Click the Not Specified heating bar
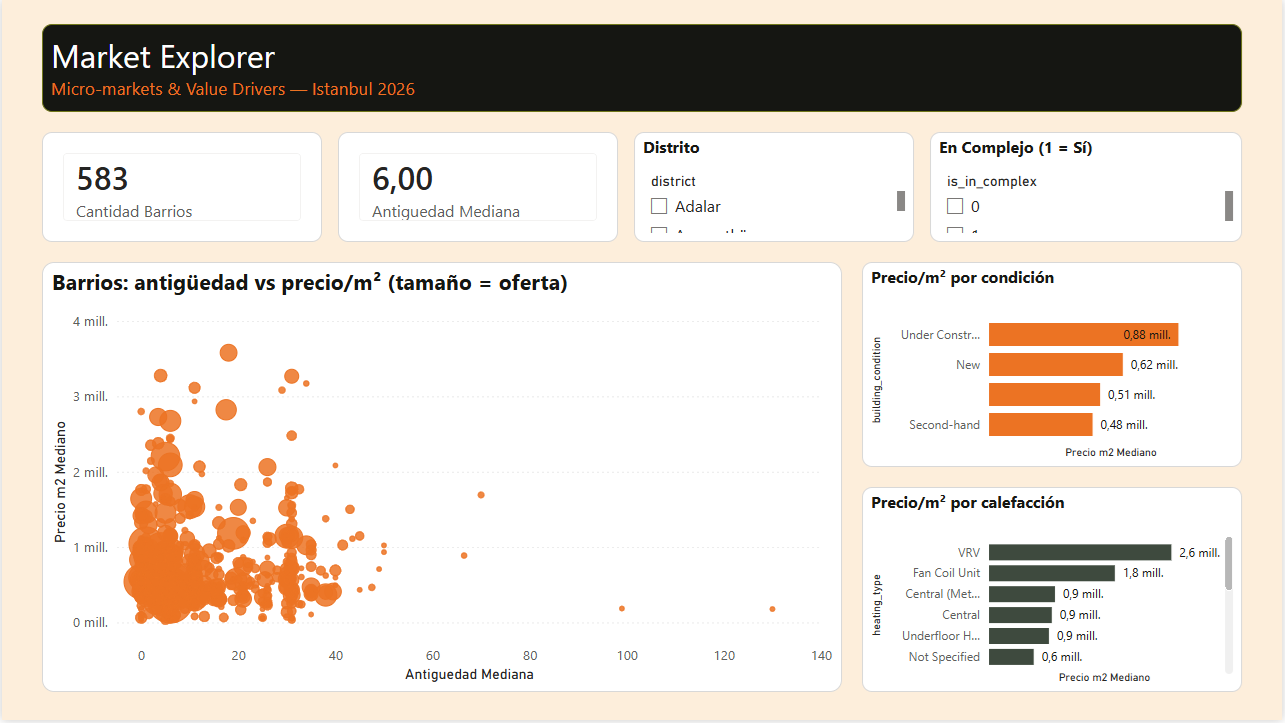 (1011, 657)
